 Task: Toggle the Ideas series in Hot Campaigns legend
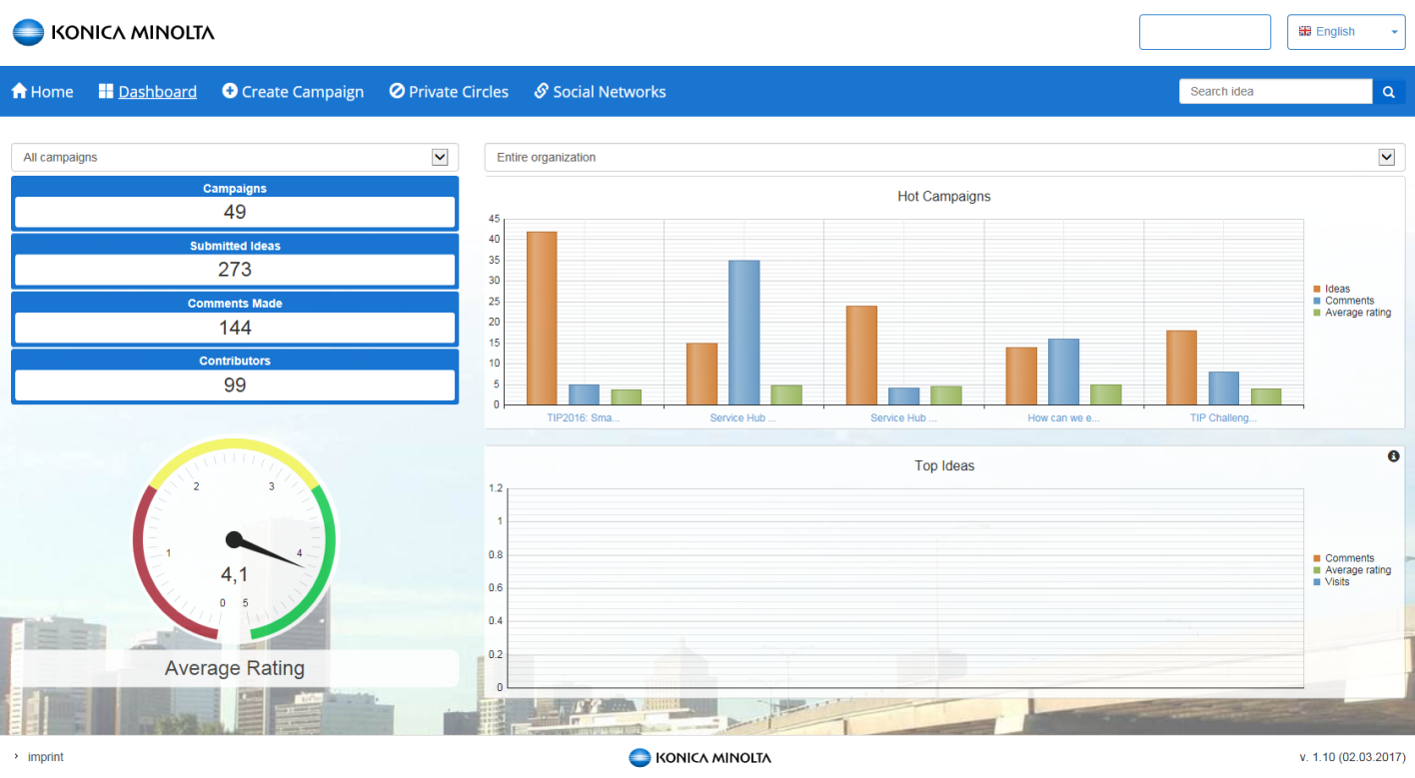[1338, 288]
